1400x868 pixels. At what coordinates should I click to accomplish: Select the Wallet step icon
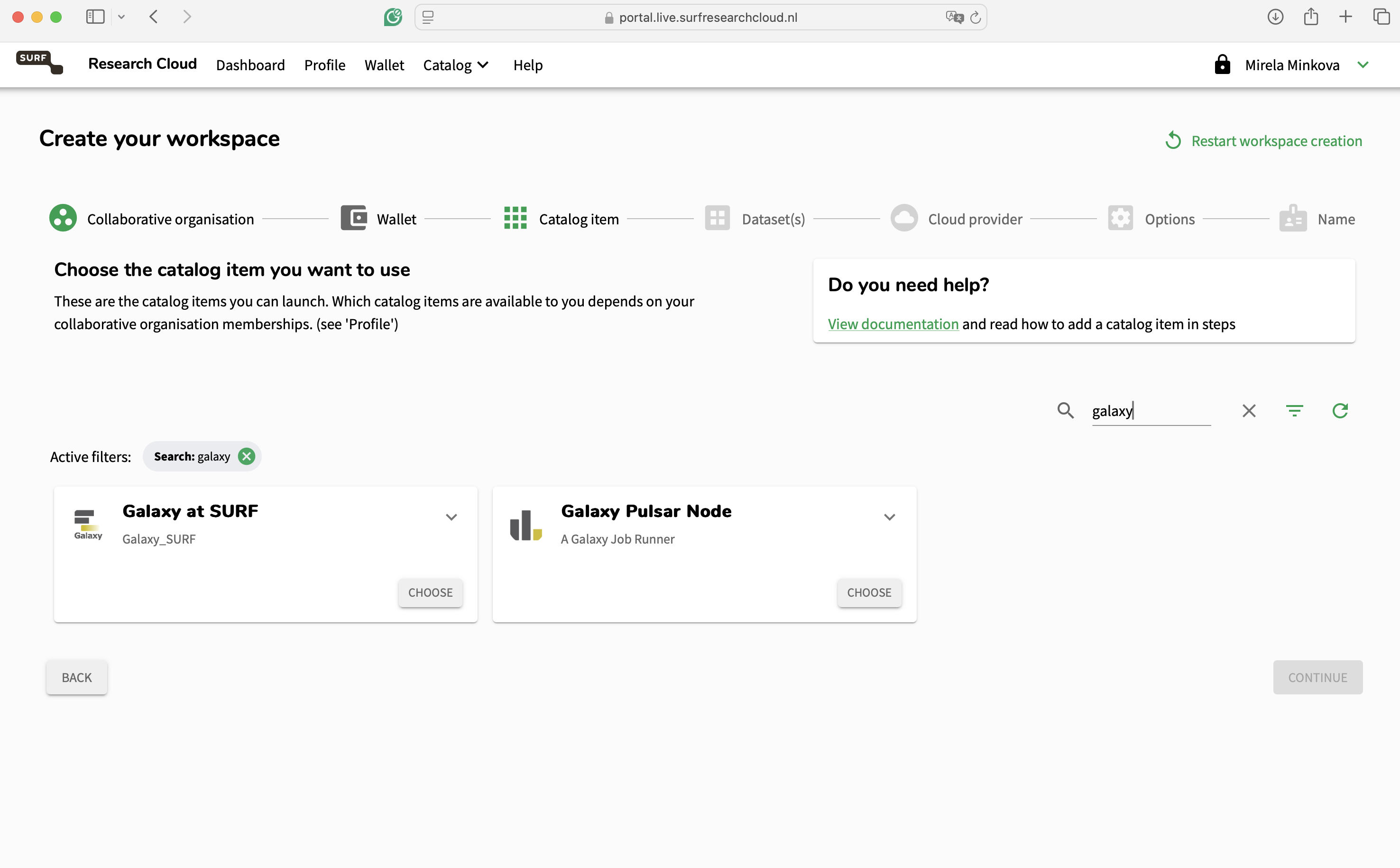pos(354,218)
